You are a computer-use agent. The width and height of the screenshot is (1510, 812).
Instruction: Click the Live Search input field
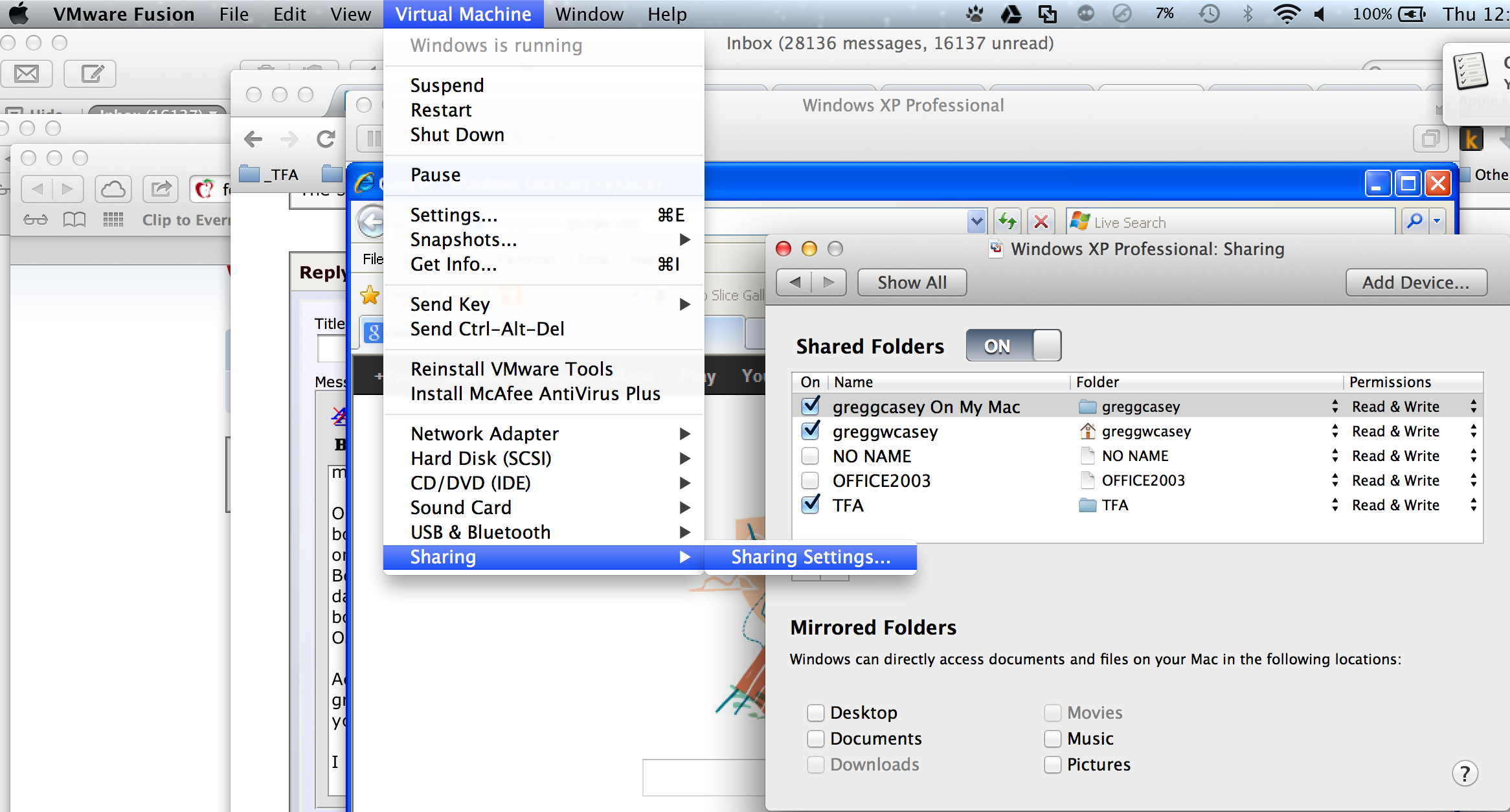pos(1230,221)
